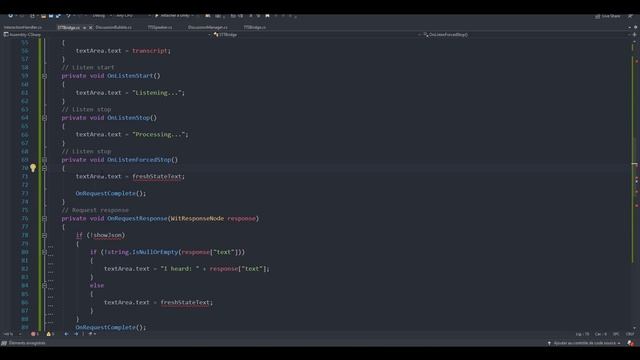The height and width of the screenshot is (360, 640).
Task: Select the active STTBridge.cs tab
Action: tap(69, 27)
